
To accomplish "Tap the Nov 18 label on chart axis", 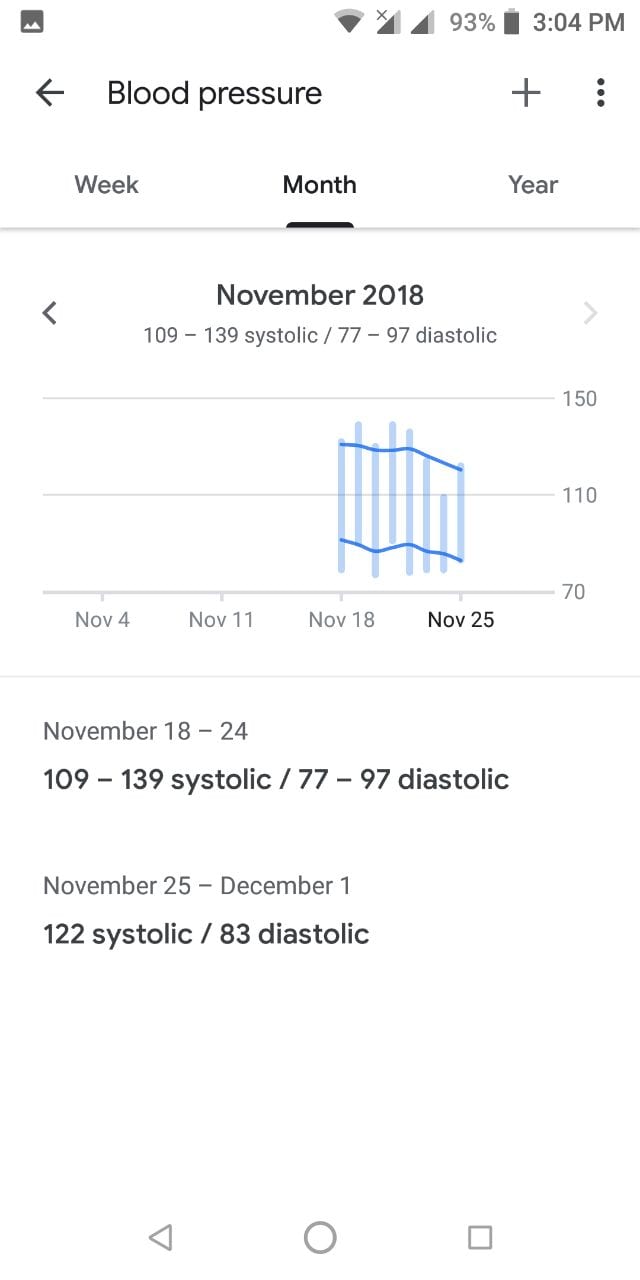I will point(342,620).
